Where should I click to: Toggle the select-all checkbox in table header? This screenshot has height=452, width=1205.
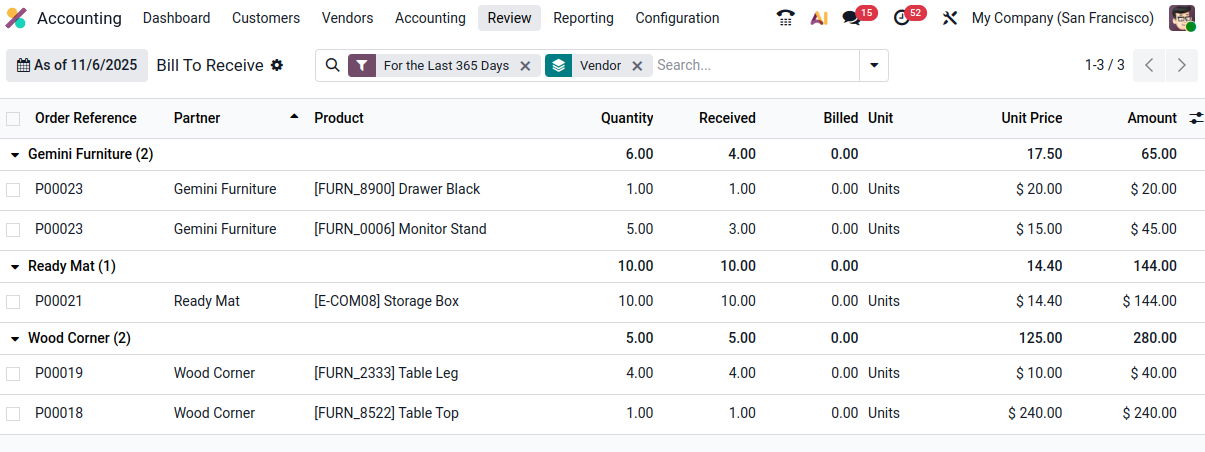point(13,119)
